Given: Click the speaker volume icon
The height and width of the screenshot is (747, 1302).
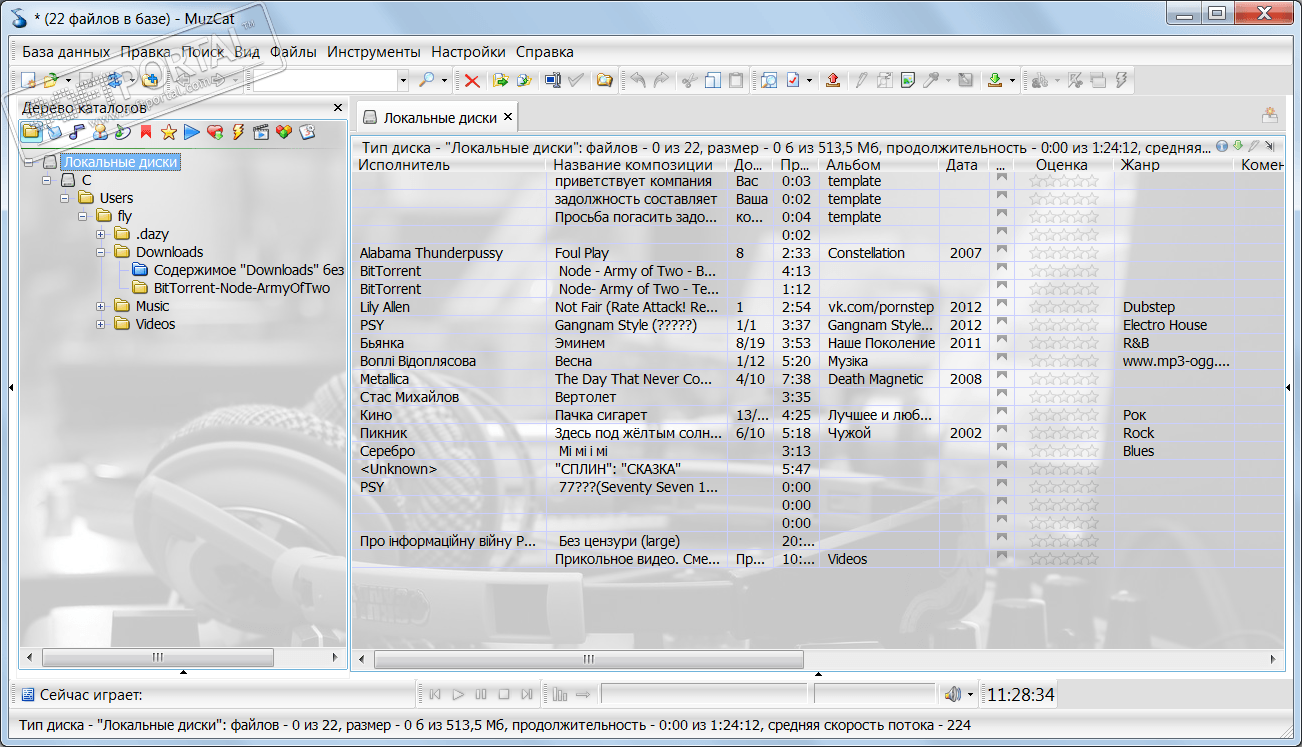Looking at the screenshot, I should pyautogui.click(x=951, y=694).
